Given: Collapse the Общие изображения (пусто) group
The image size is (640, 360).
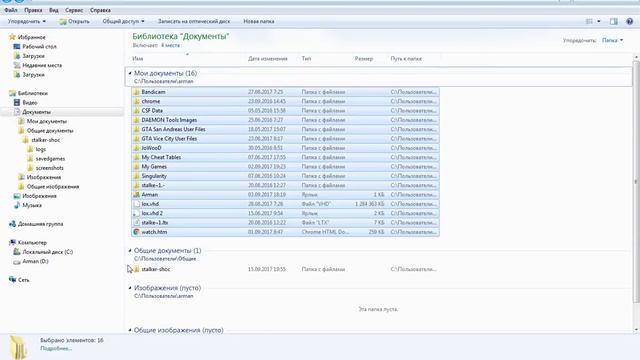Looking at the screenshot, I should pos(130,330).
